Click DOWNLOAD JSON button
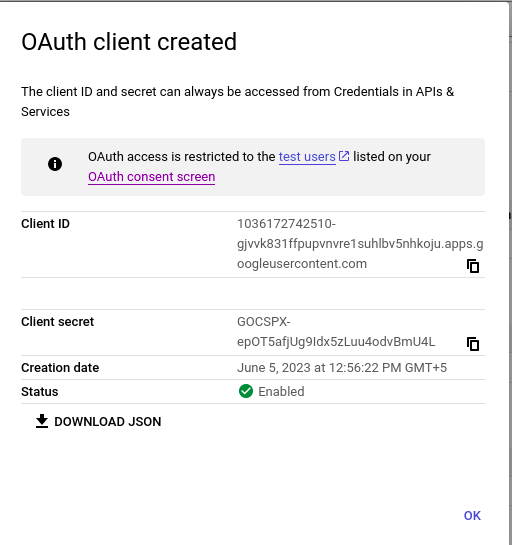 98,422
